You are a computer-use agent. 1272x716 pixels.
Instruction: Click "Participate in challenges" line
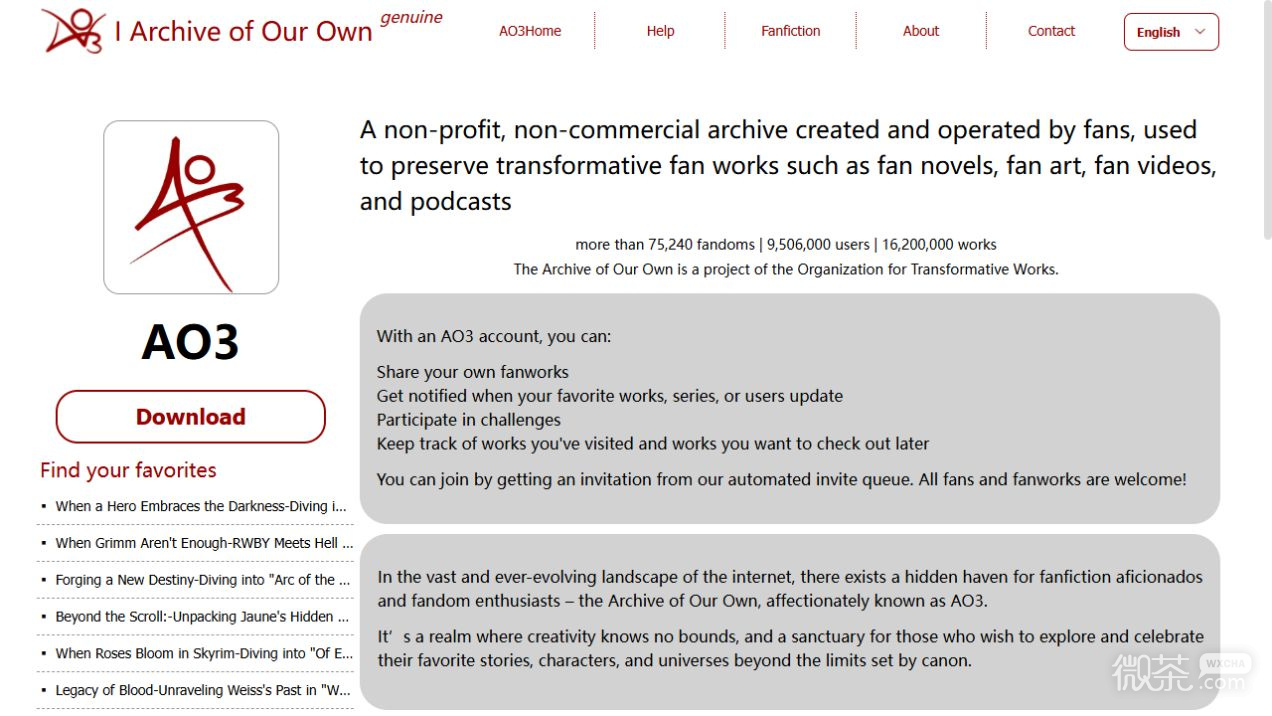coord(469,420)
